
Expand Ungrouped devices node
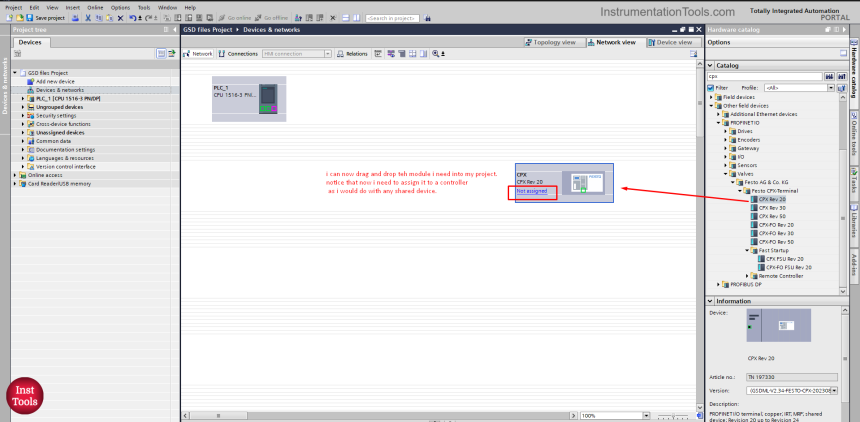point(23,107)
